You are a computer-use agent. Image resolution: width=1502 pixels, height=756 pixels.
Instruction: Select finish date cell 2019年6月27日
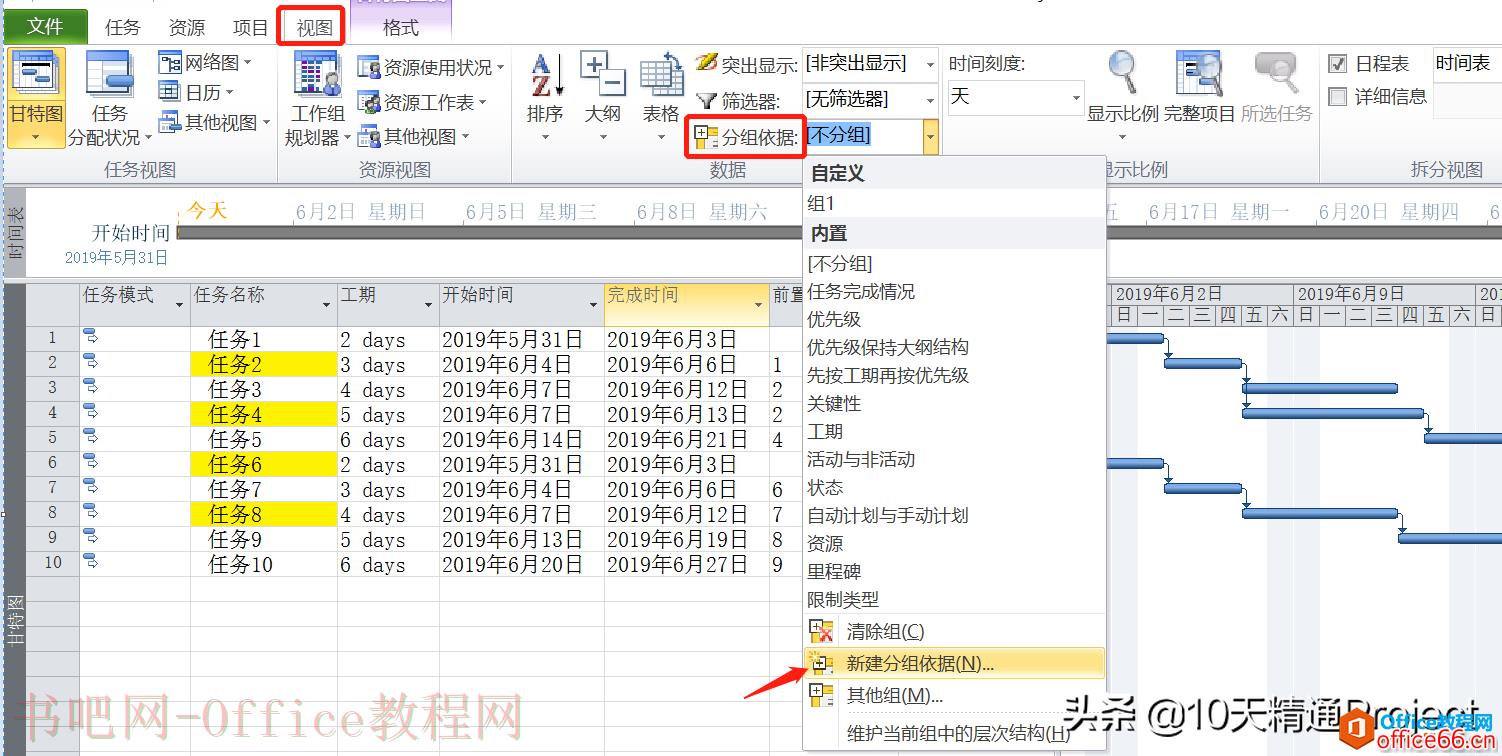[687, 564]
